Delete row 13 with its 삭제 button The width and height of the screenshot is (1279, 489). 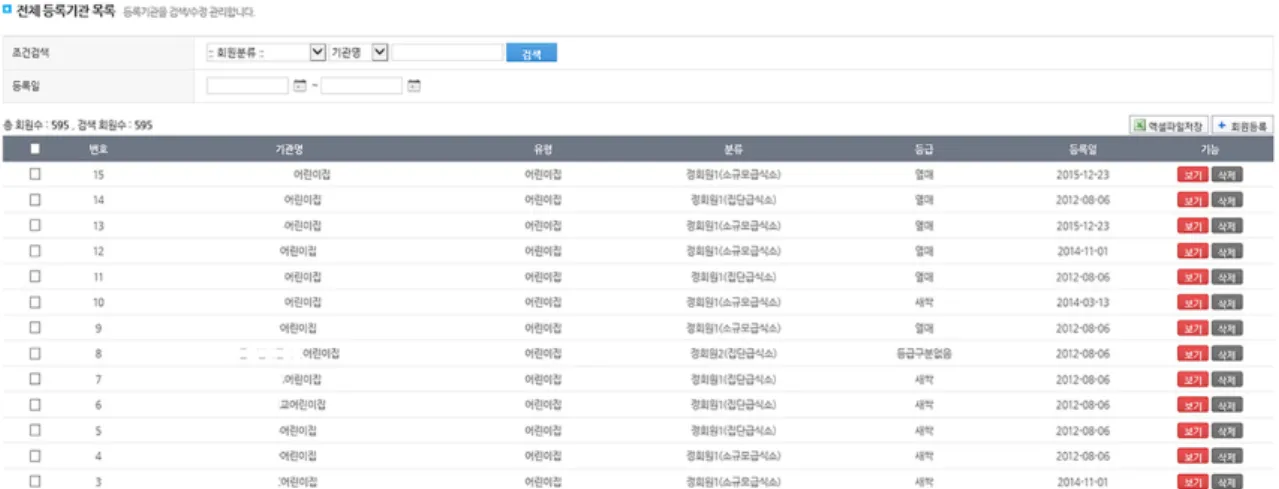click(x=1227, y=226)
